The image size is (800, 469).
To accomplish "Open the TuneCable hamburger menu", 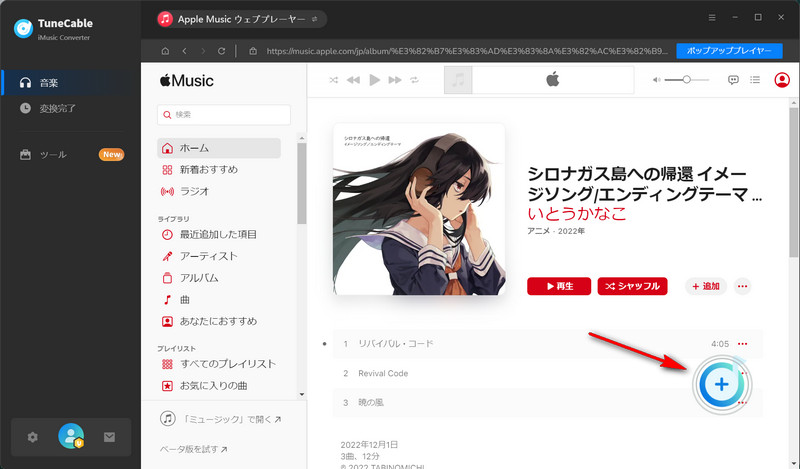I will coord(712,17).
